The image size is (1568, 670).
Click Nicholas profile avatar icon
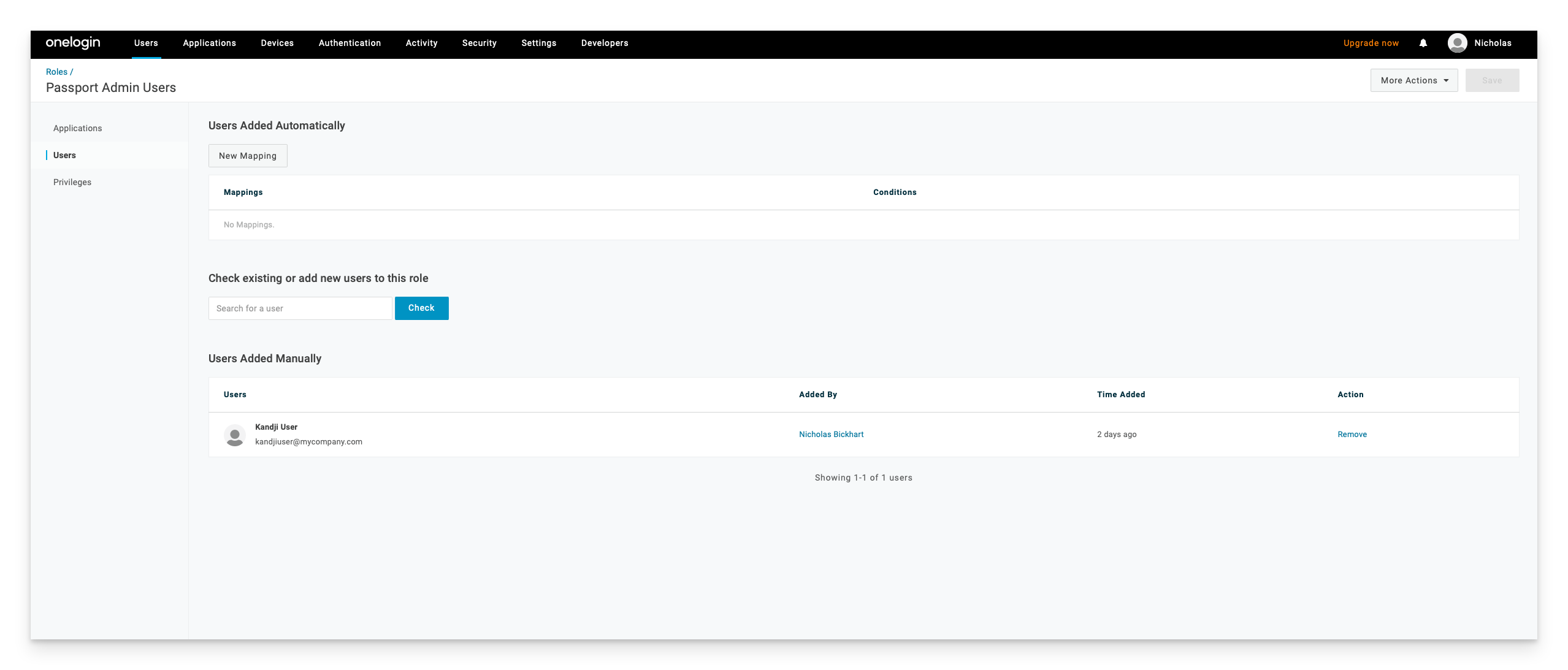coord(1457,43)
